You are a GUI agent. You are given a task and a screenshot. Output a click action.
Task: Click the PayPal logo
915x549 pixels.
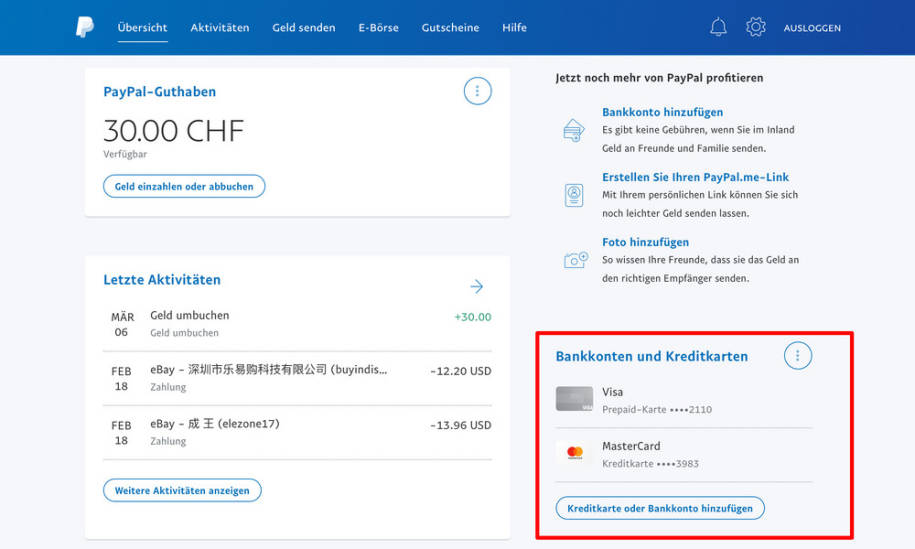point(85,27)
